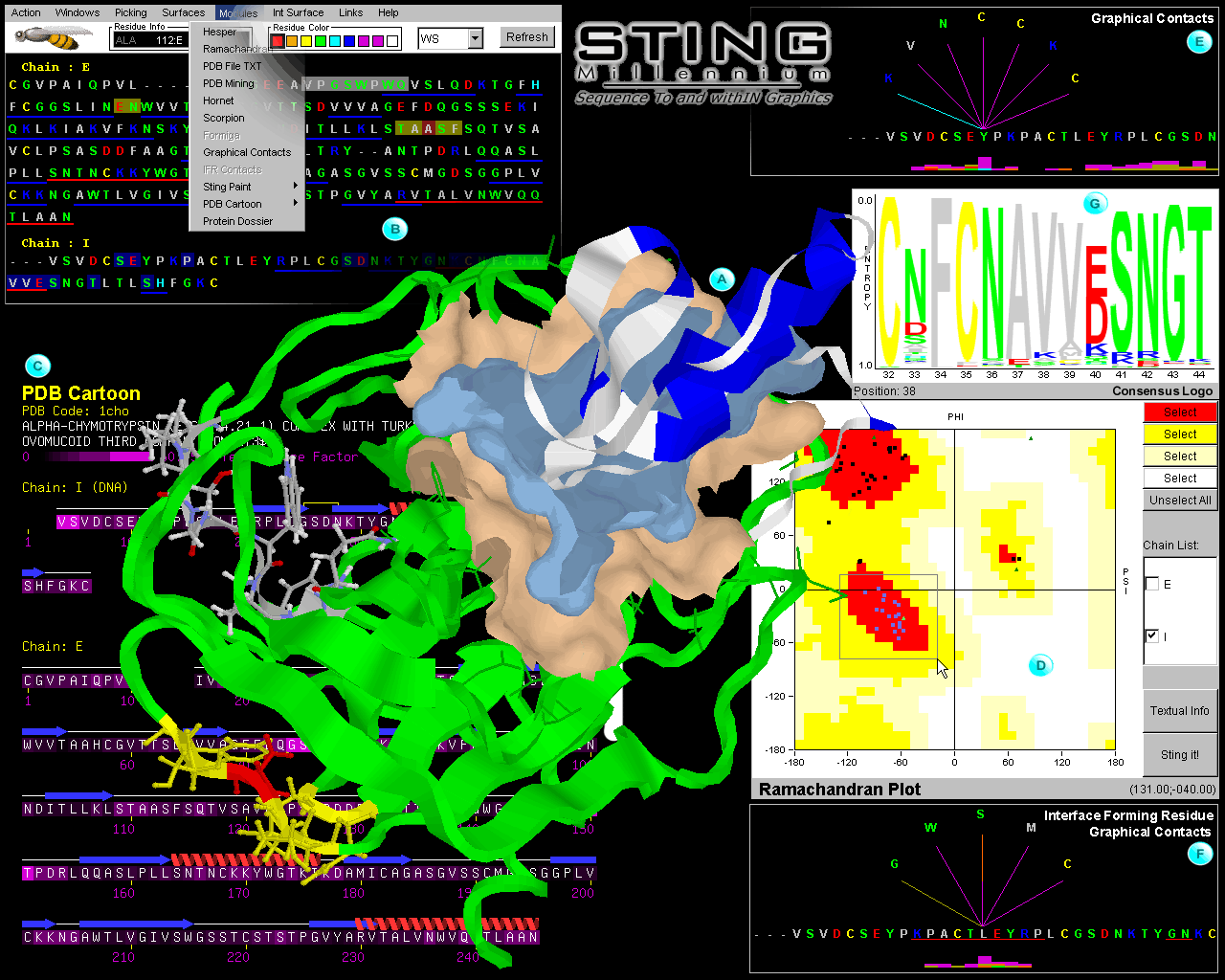Viewport: 1225px width, 980px height.
Task: Click the Textual Info button
Action: click(x=1180, y=711)
